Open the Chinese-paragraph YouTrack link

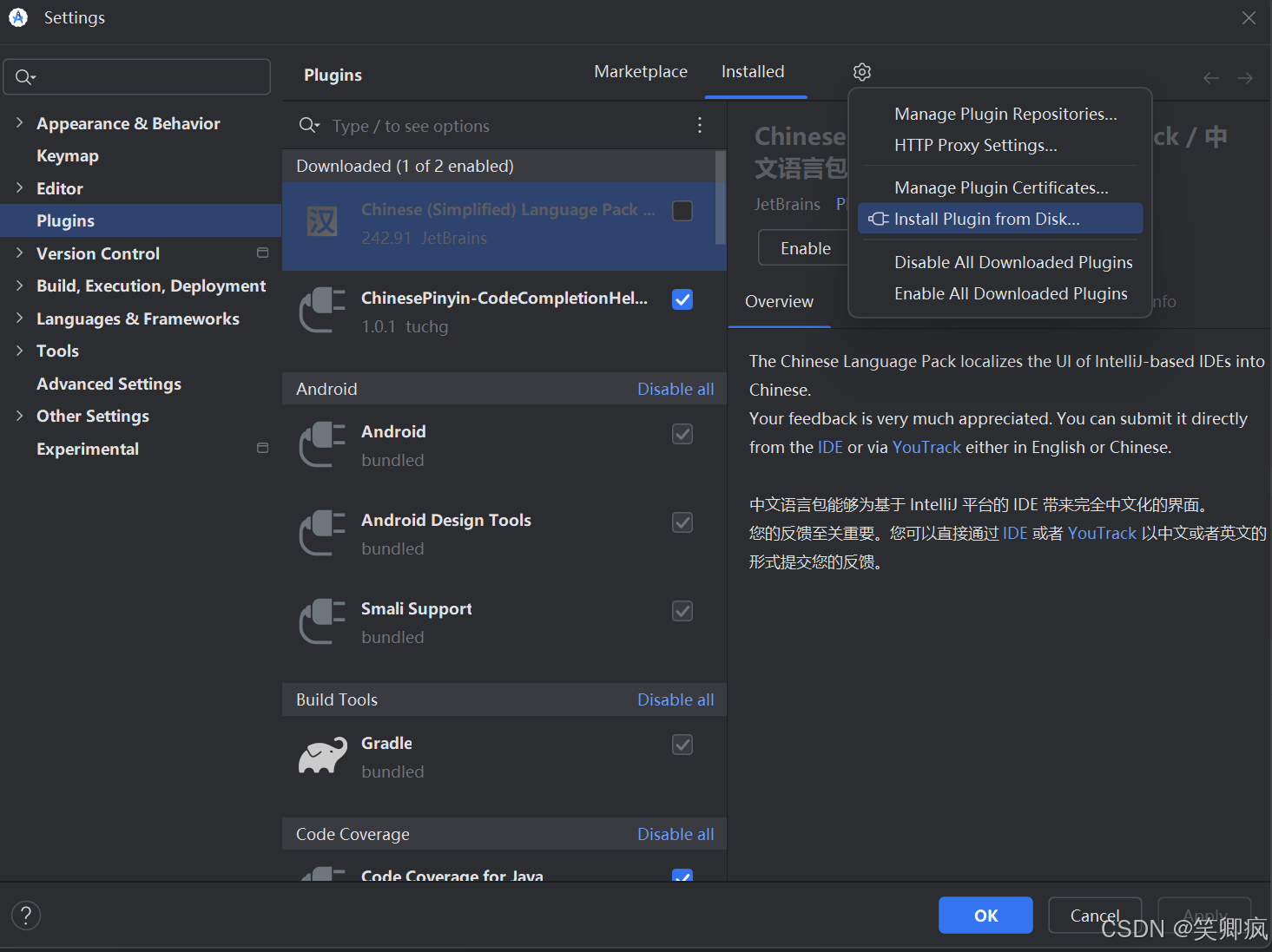point(1102,533)
